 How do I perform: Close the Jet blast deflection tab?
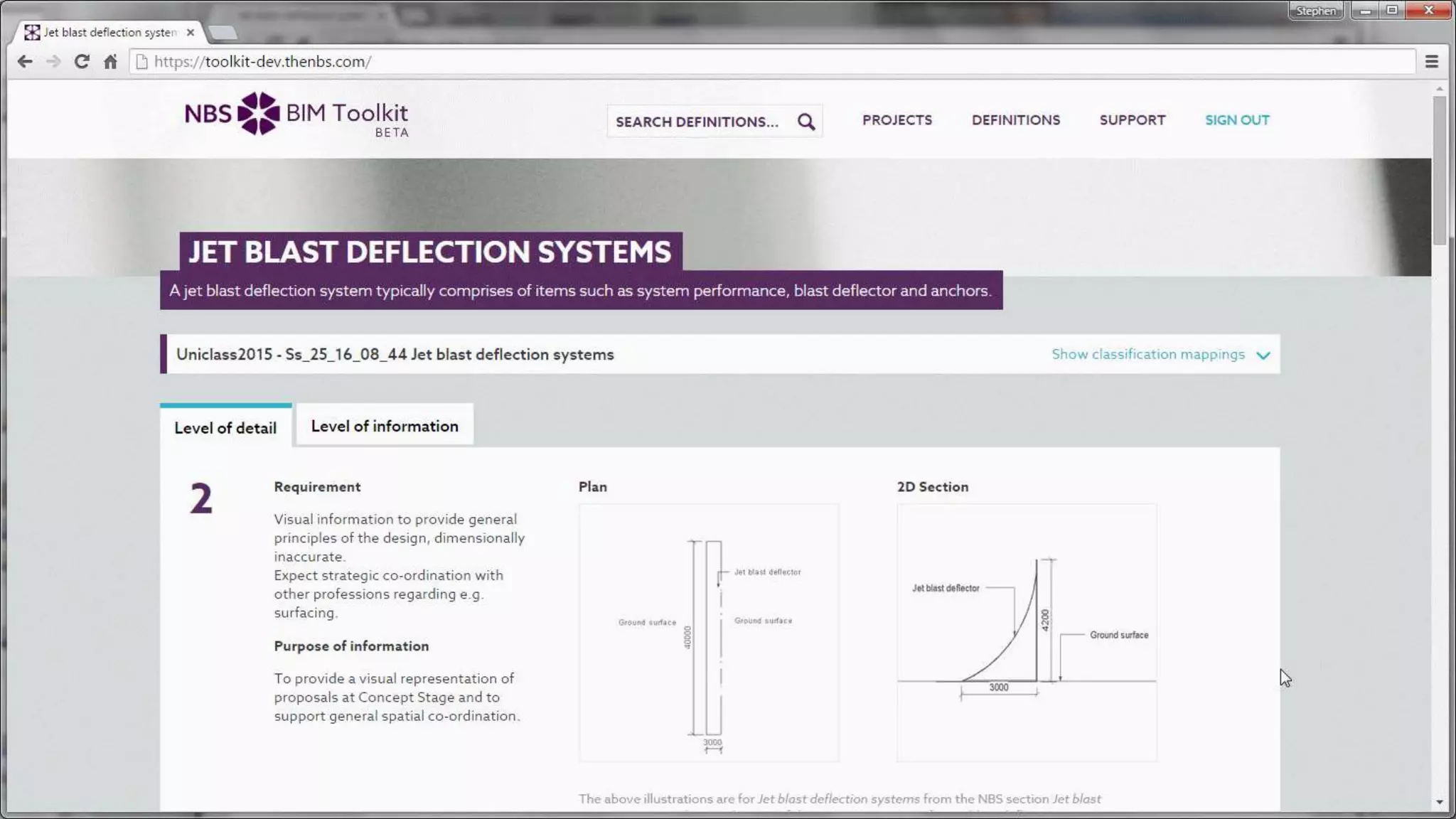tap(190, 33)
